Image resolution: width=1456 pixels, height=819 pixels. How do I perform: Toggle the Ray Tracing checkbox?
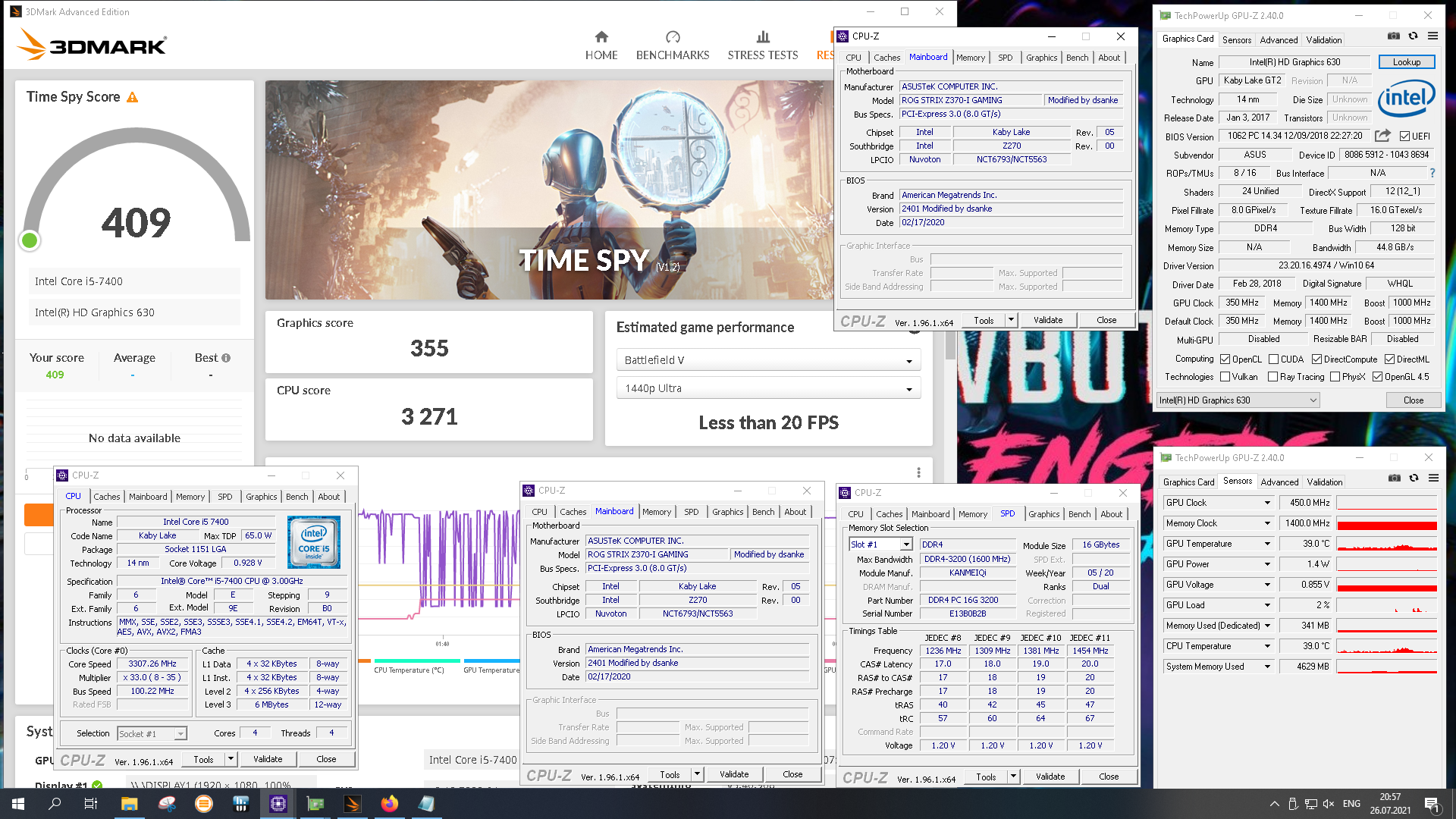tap(1273, 377)
